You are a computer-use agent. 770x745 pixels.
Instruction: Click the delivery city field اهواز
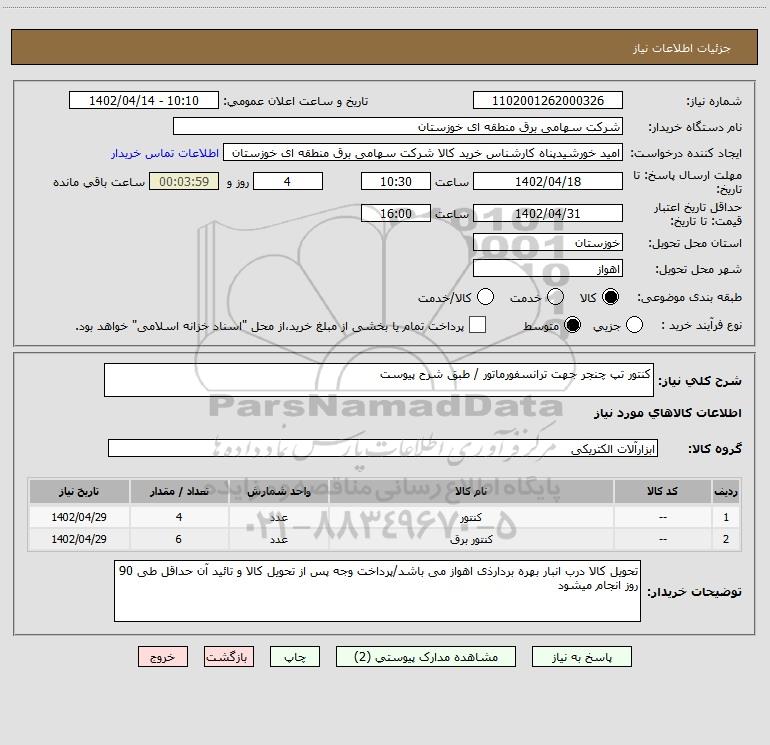548,269
